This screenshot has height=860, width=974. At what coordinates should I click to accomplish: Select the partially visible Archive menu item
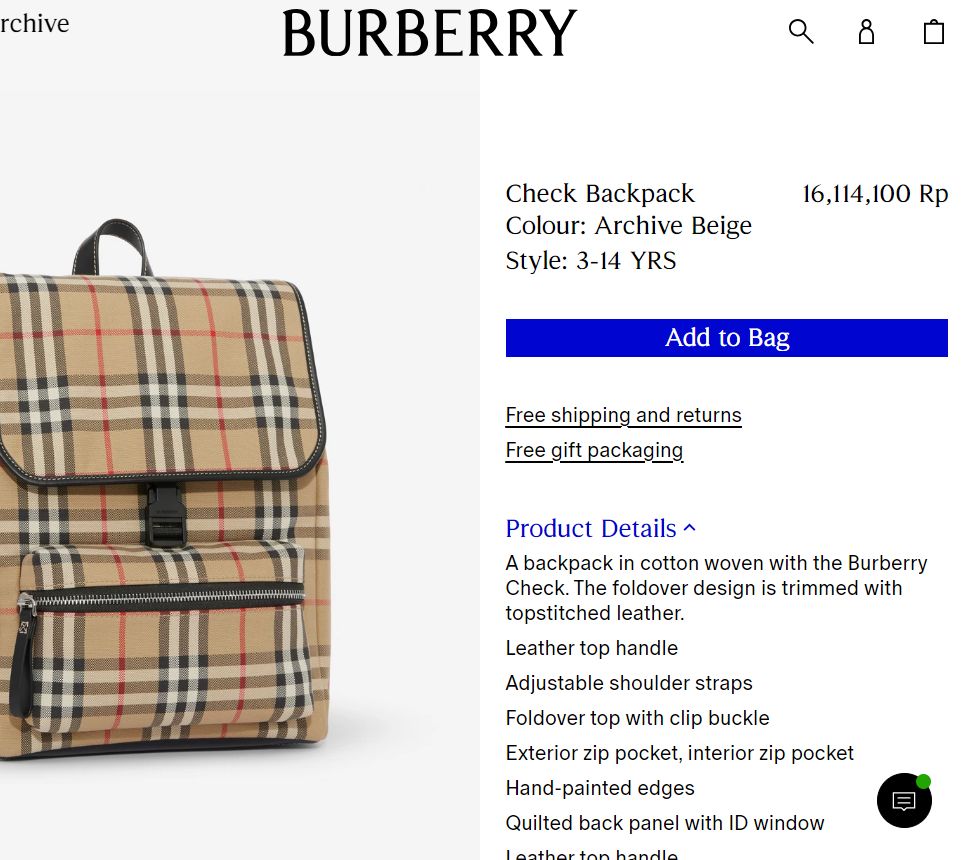[34, 24]
